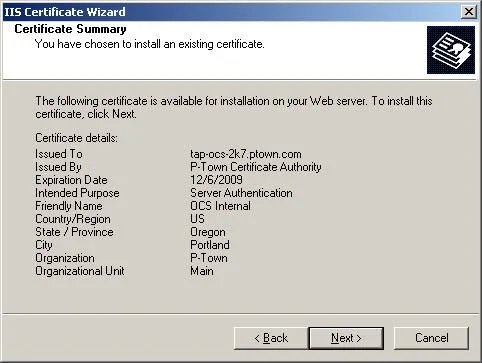Click the certificate stack icon in header
This screenshot has height=363, width=482.
tap(451, 50)
